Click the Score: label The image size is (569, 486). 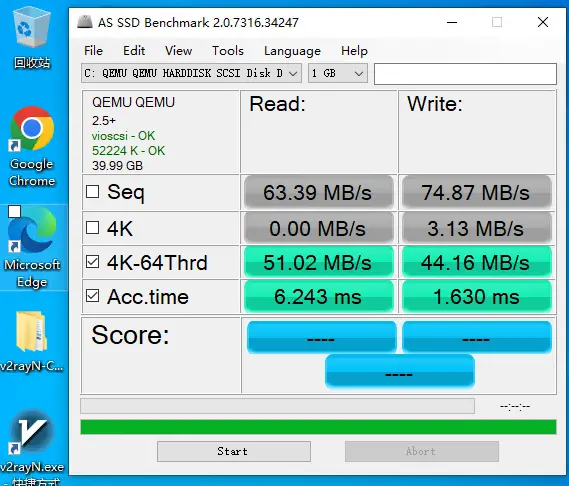pos(130,335)
